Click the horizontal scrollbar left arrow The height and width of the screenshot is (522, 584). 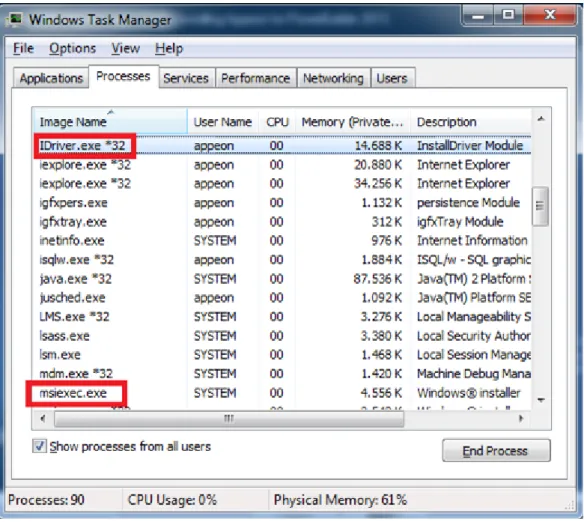[x=43, y=419]
